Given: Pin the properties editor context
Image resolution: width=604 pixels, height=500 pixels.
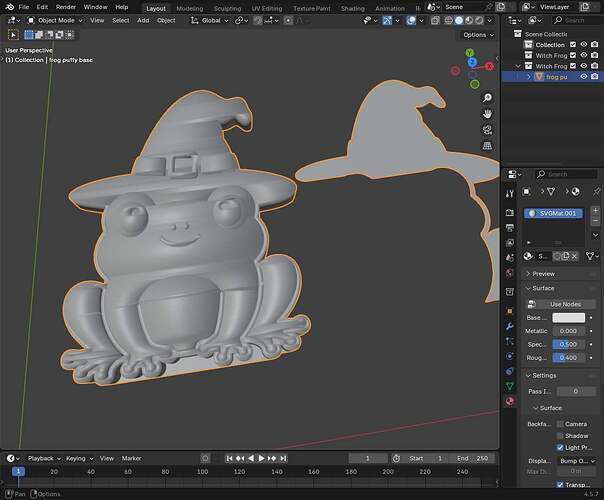Looking at the screenshot, I should (596, 191).
